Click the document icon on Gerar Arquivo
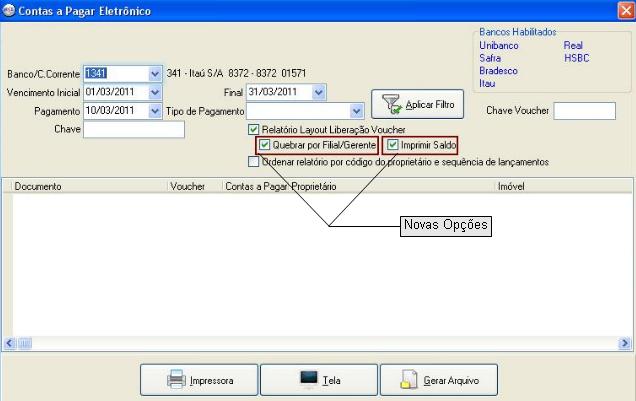This screenshot has width=636, height=401. (x=407, y=380)
